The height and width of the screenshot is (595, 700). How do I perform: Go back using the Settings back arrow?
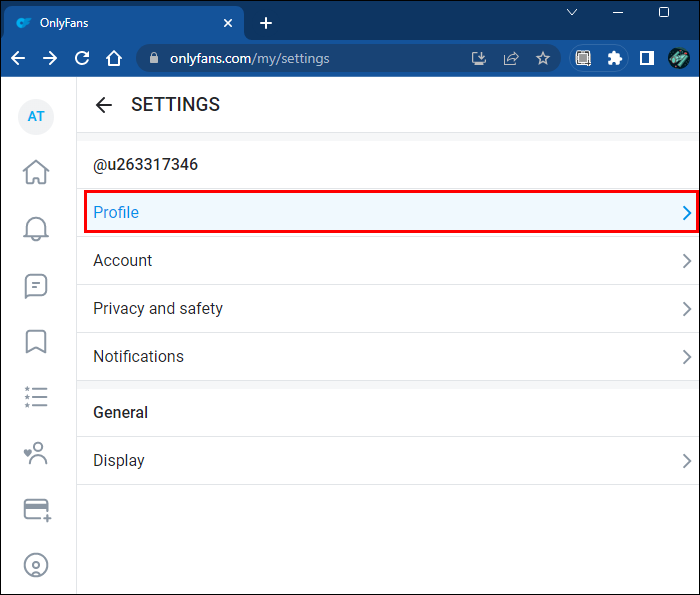pyautogui.click(x=104, y=105)
